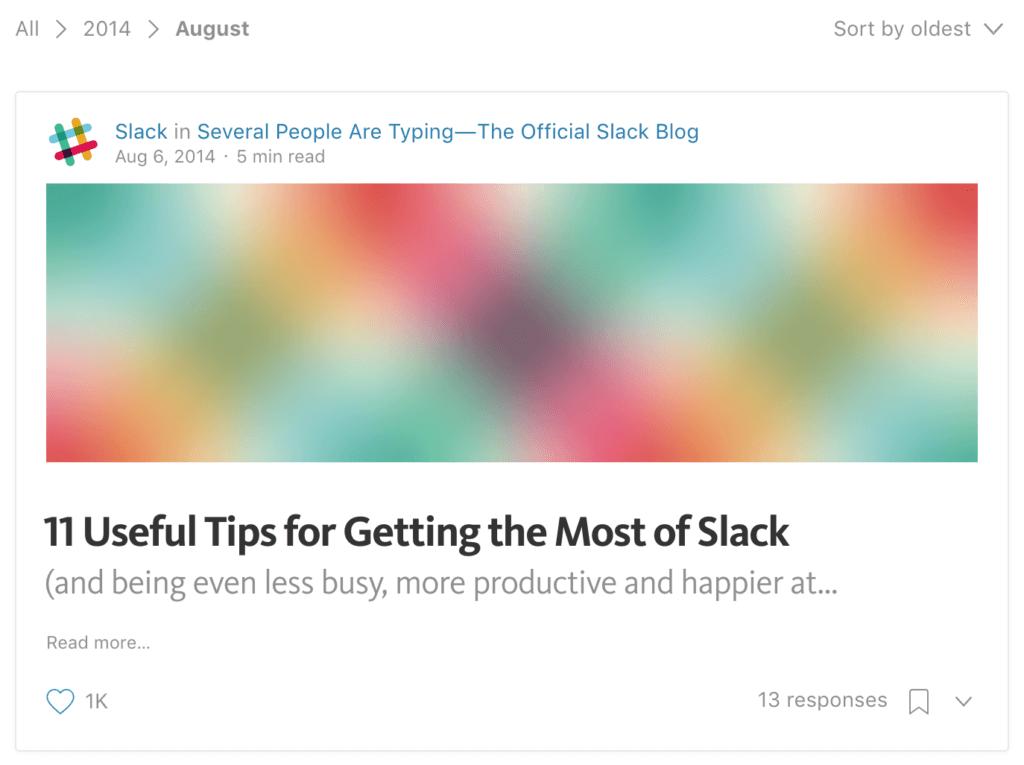Open the colorful blurred article cover image

(x=511, y=323)
